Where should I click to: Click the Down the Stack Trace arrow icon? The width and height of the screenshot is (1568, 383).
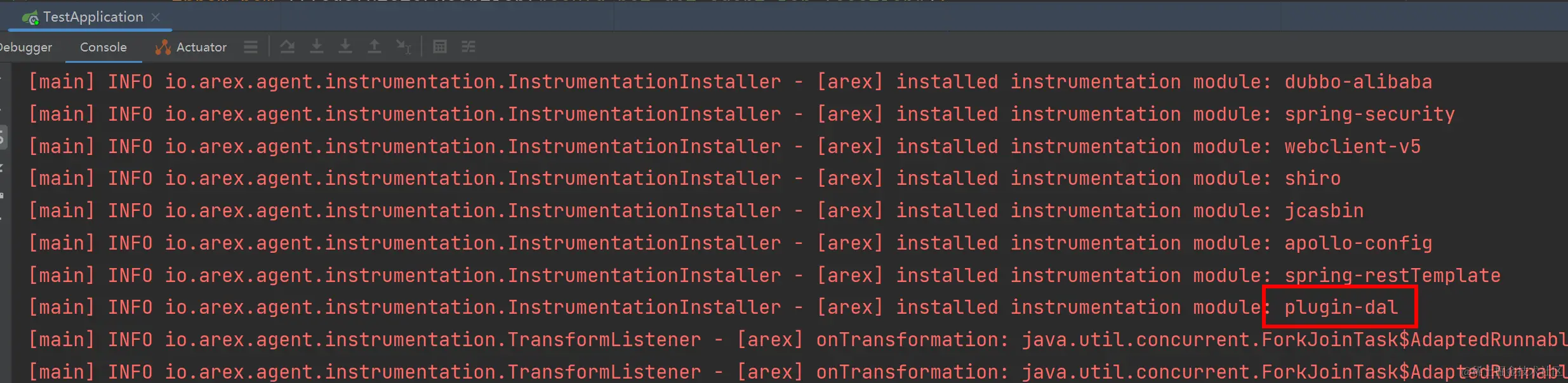tap(317, 47)
